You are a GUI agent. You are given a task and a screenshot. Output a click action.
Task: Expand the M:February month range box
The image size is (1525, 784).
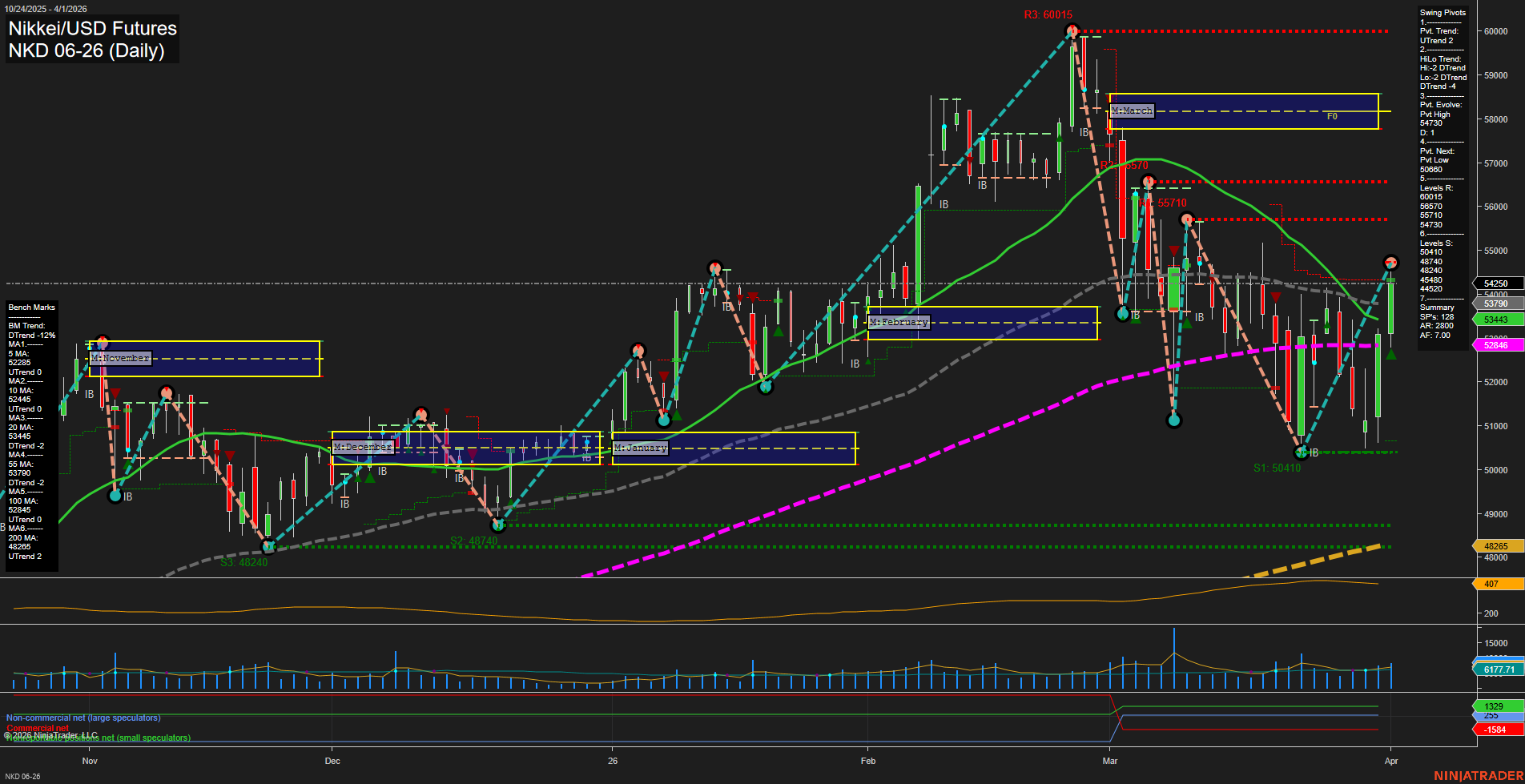click(899, 321)
